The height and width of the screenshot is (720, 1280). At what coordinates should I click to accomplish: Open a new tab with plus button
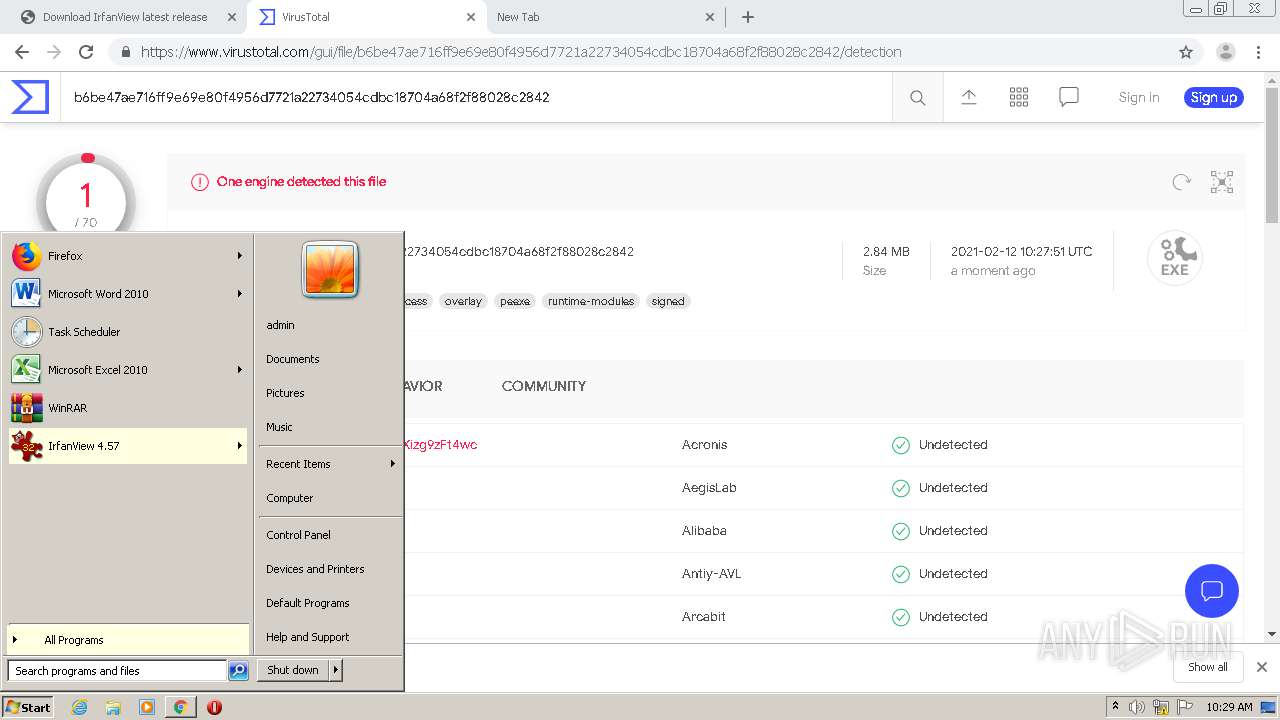747,17
